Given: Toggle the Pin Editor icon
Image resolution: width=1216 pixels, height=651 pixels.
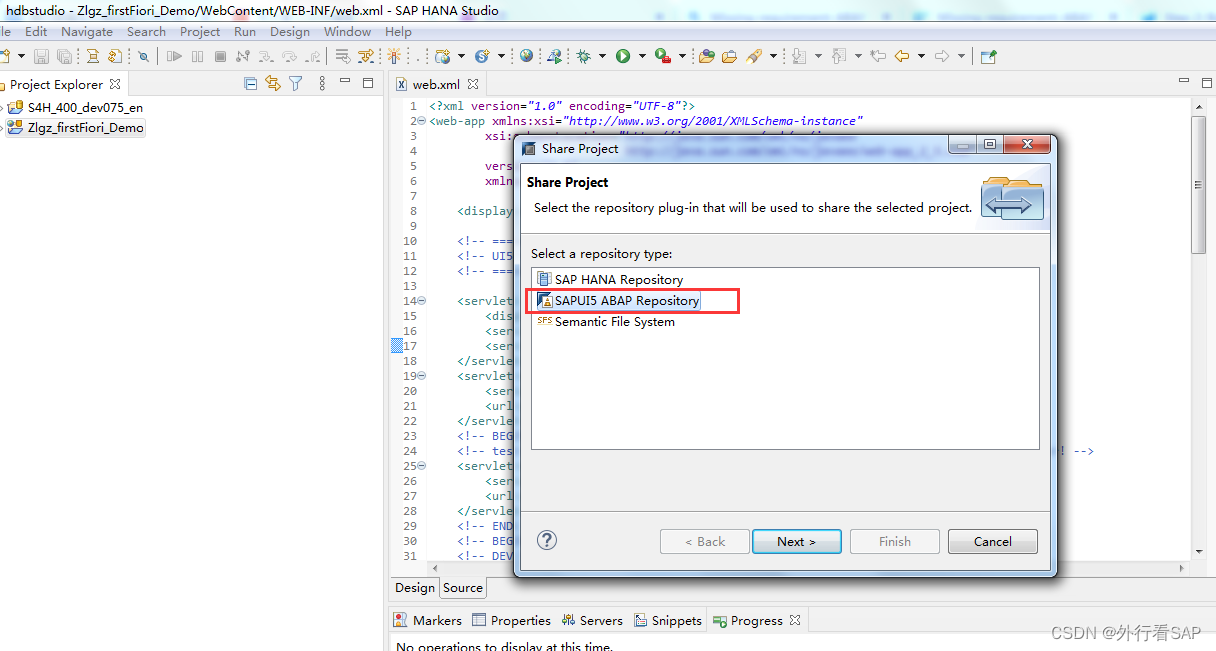Looking at the screenshot, I should pos(988,56).
